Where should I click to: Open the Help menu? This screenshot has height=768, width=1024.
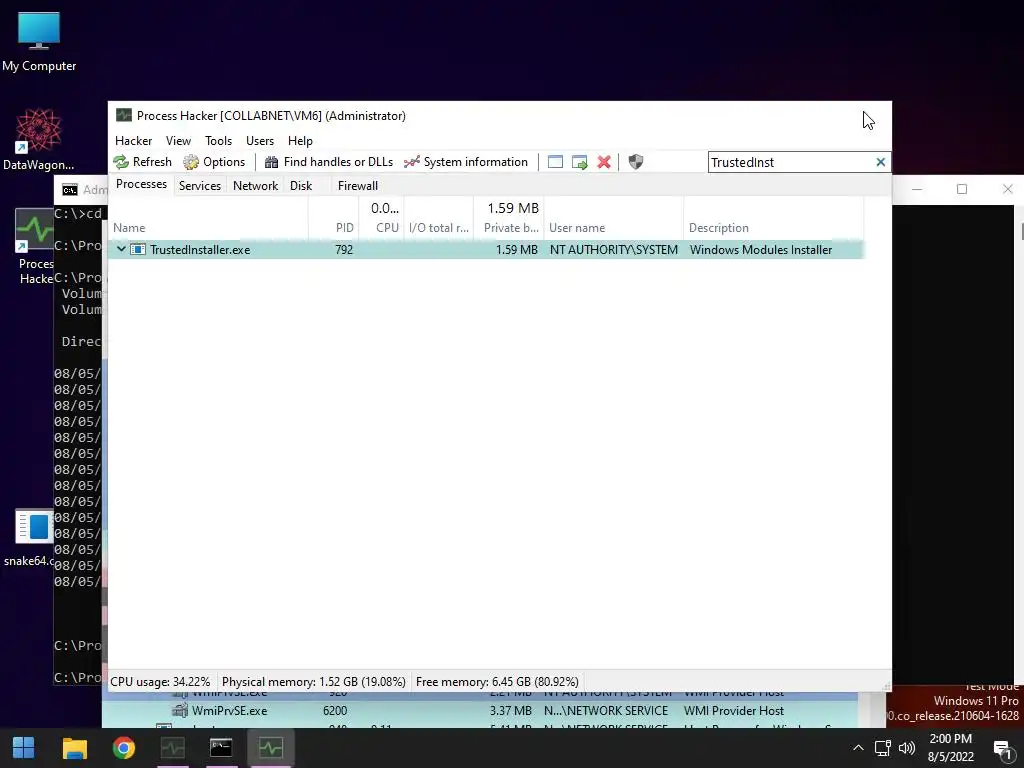pyautogui.click(x=300, y=141)
